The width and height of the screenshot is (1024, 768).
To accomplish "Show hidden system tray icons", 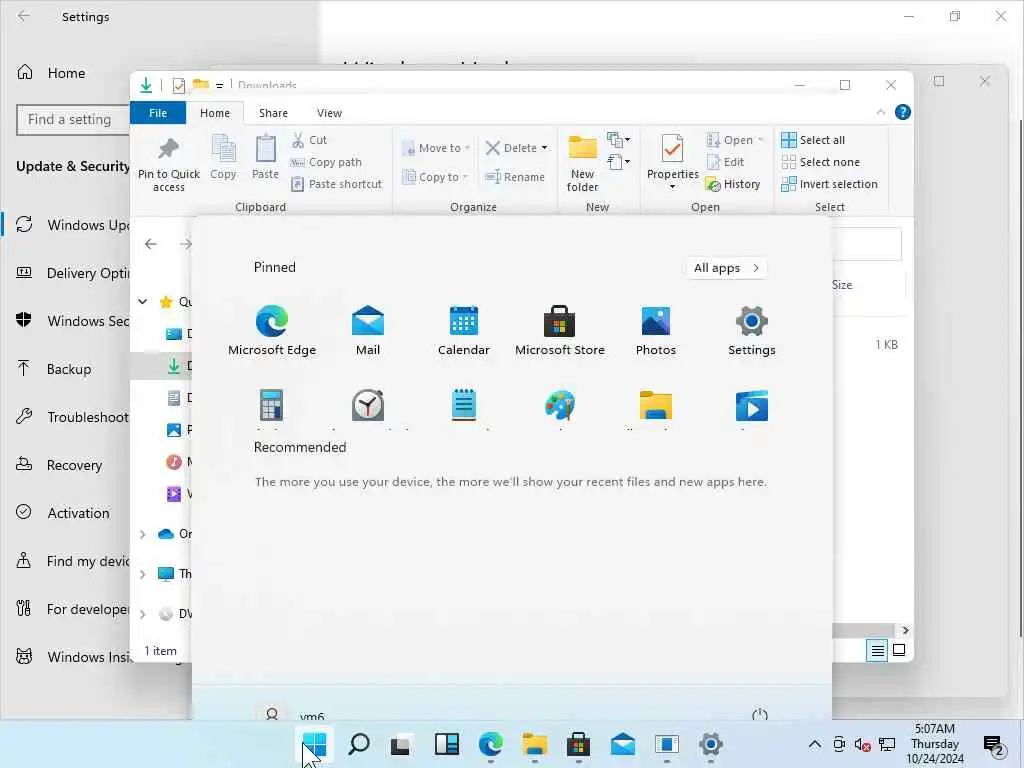I will click(x=814, y=744).
